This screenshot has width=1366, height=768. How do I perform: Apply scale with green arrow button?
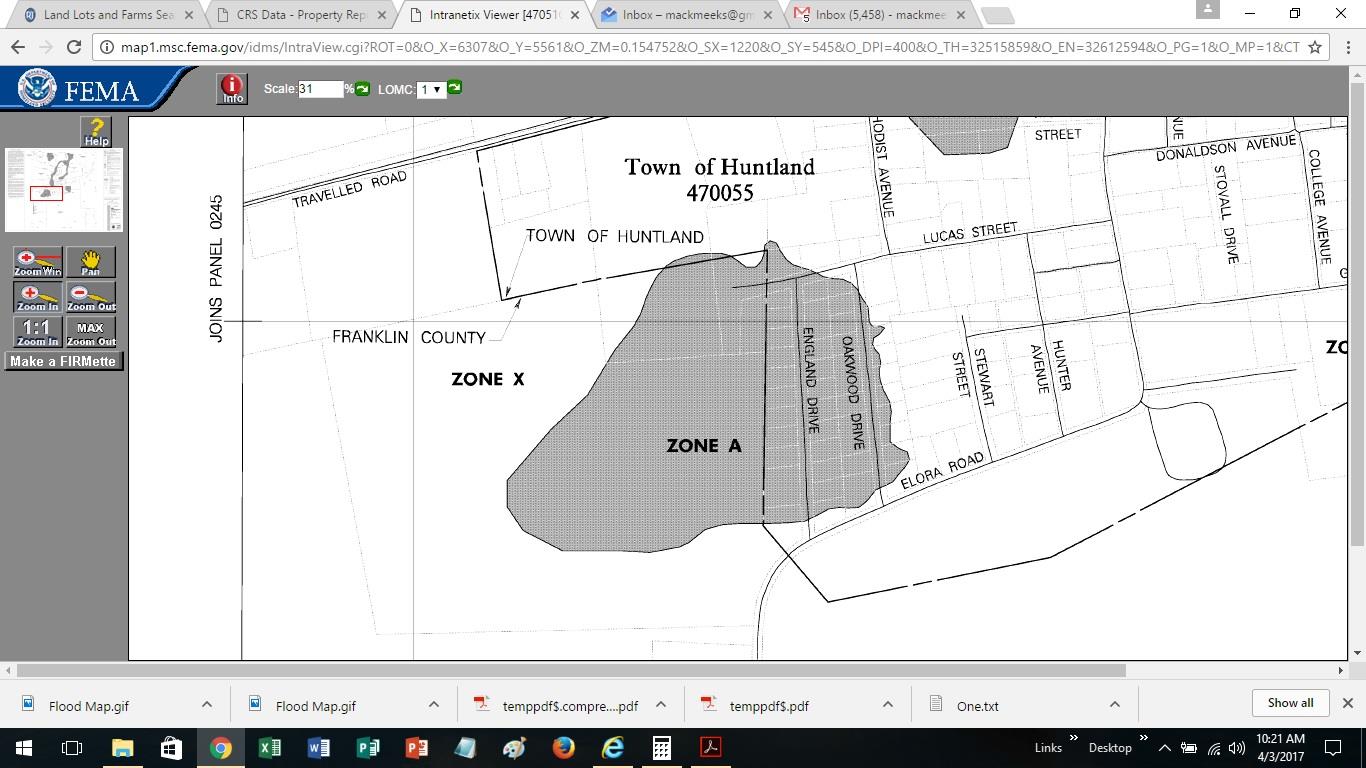[x=362, y=89]
